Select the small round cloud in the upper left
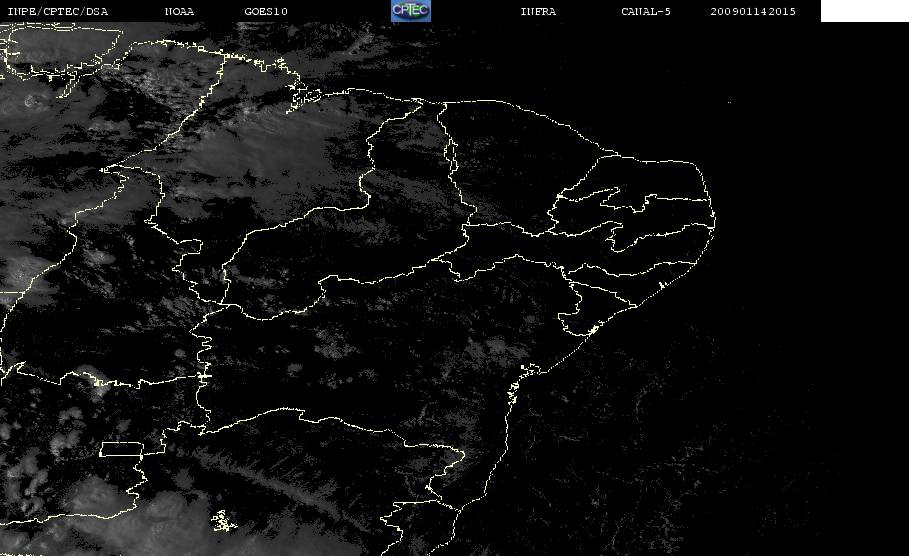Image resolution: width=909 pixels, height=556 pixels. [32, 101]
